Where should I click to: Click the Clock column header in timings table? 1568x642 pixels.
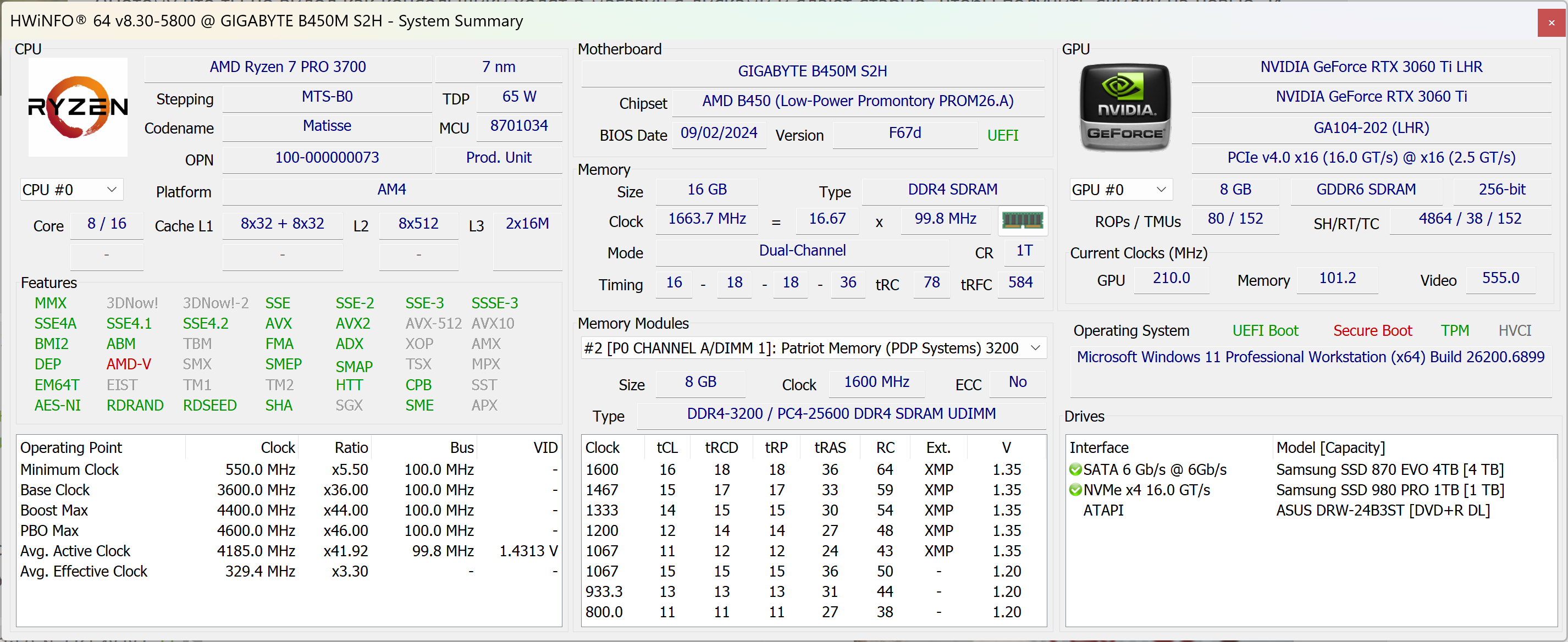(x=602, y=448)
